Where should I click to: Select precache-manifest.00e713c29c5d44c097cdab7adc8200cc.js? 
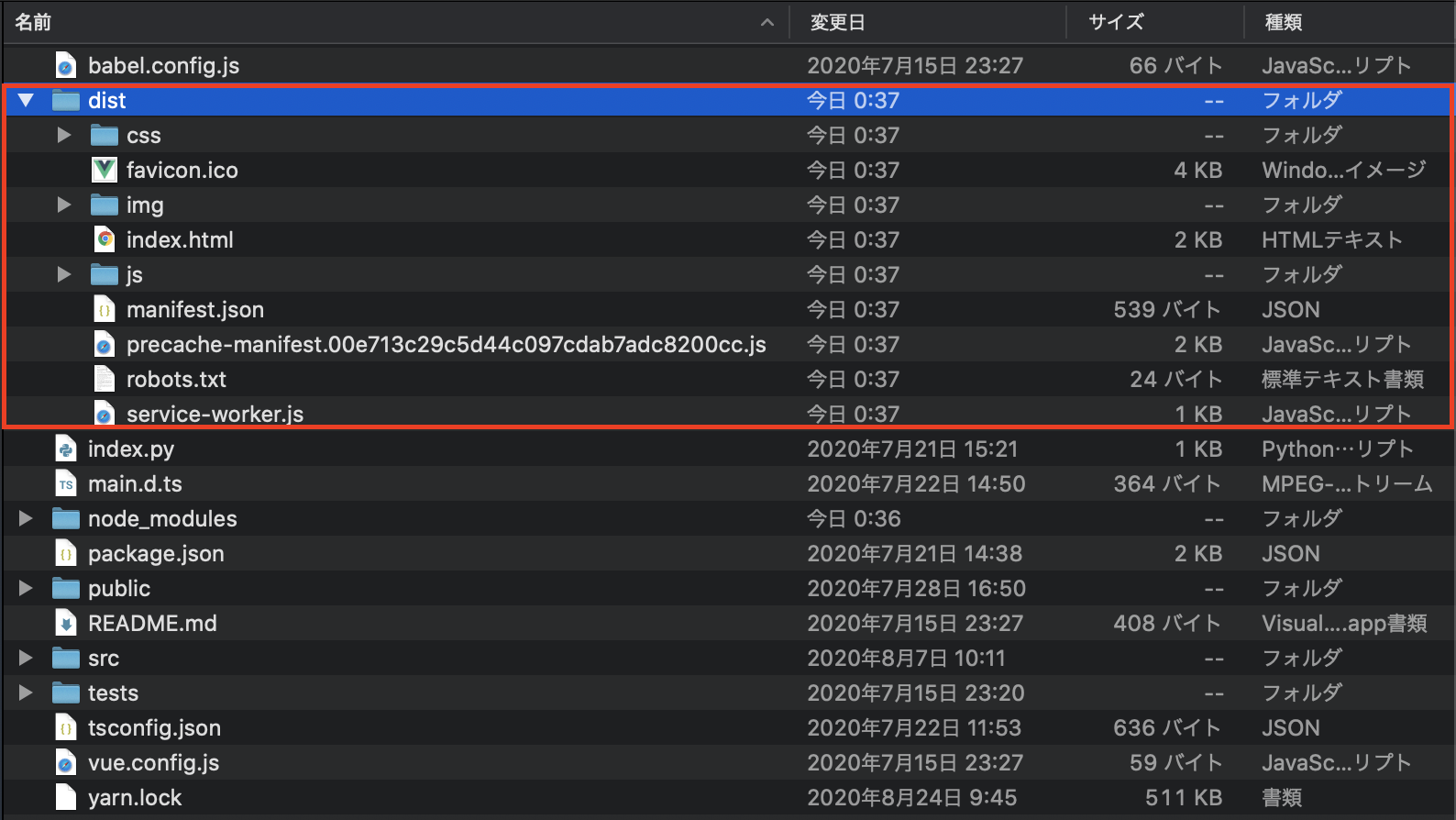(x=447, y=344)
